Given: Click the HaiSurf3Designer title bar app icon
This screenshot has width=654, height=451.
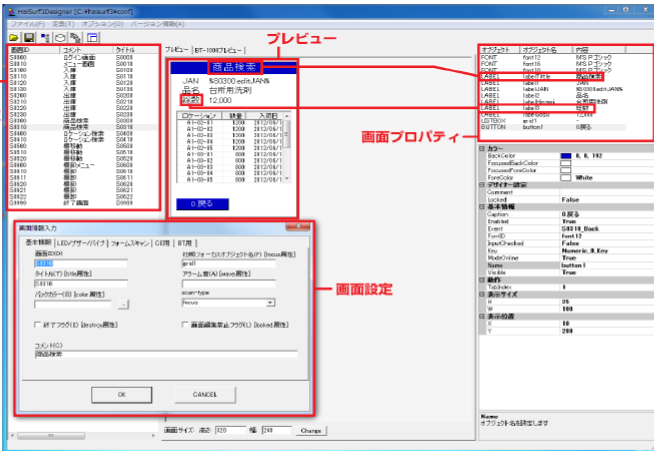Looking at the screenshot, I should point(12,11).
